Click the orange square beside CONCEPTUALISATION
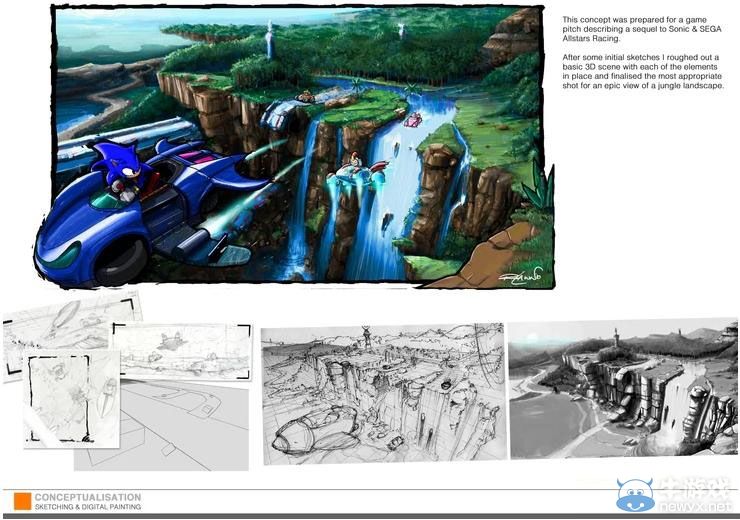The image size is (740, 520). 22,501
